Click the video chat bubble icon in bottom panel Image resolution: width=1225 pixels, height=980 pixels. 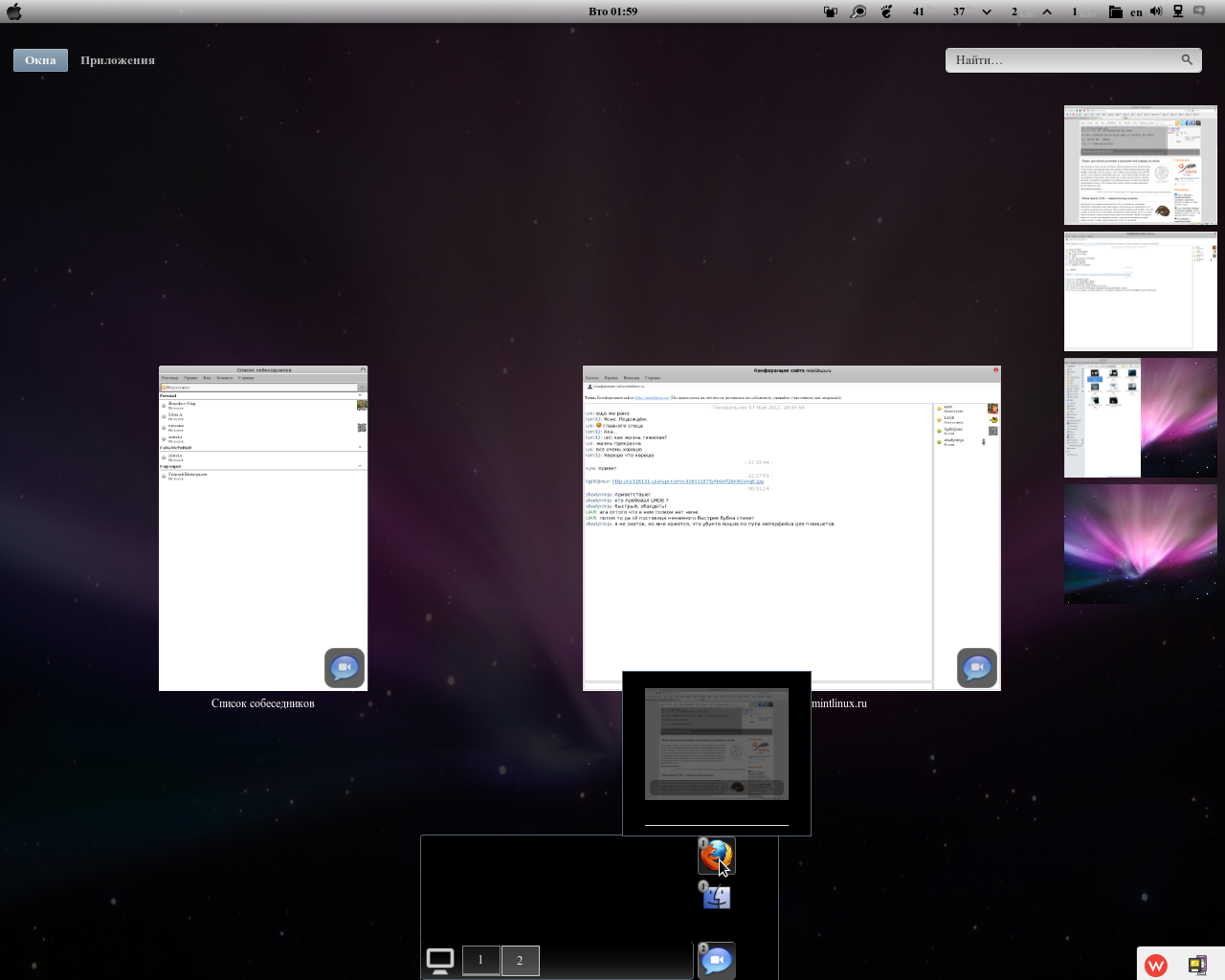point(717,960)
